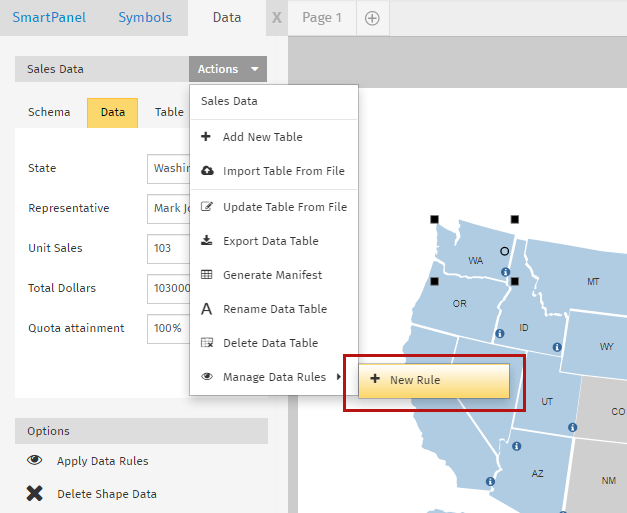
Task: Click the cloud upload icon for Import Table
Action: pyautogui.click(x=207, y=171)
